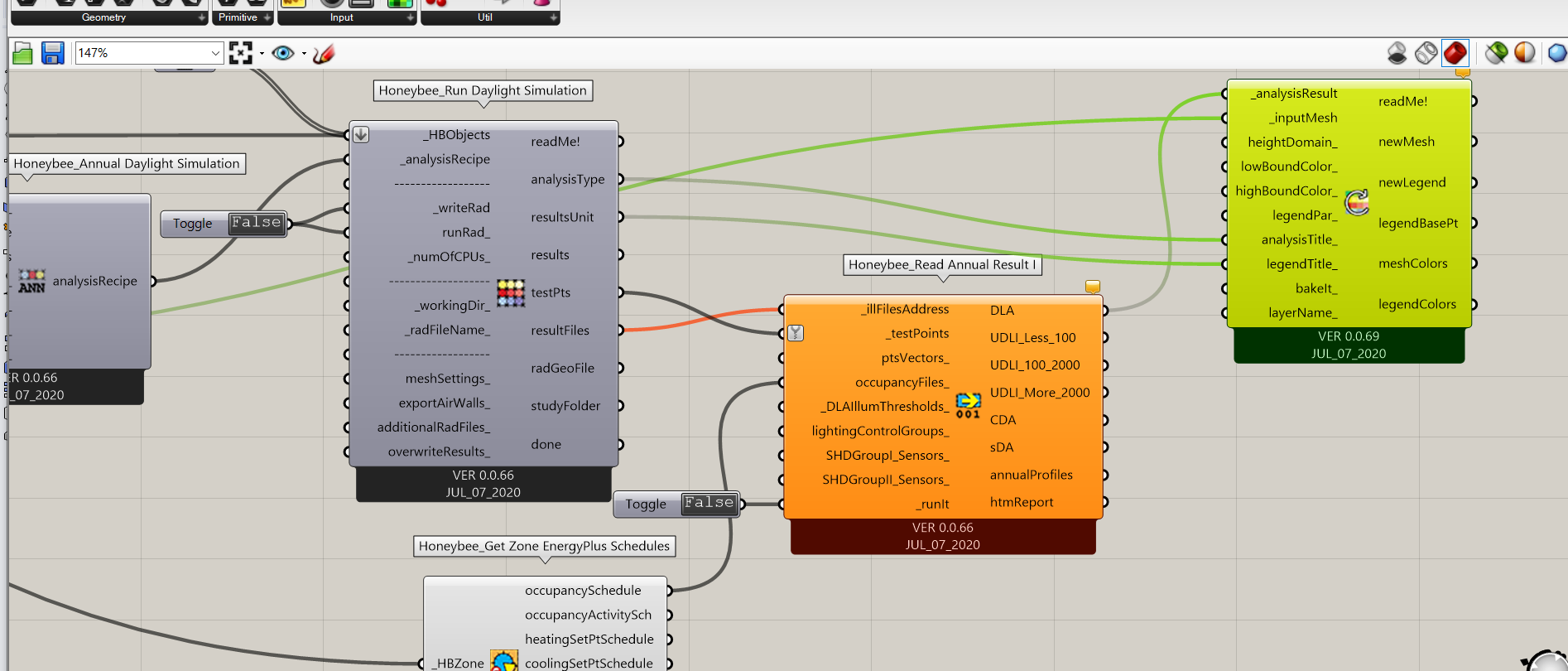1568x671 pixels.
Task: Select the red shaded preview mode icon
Action: [1455, 53]
